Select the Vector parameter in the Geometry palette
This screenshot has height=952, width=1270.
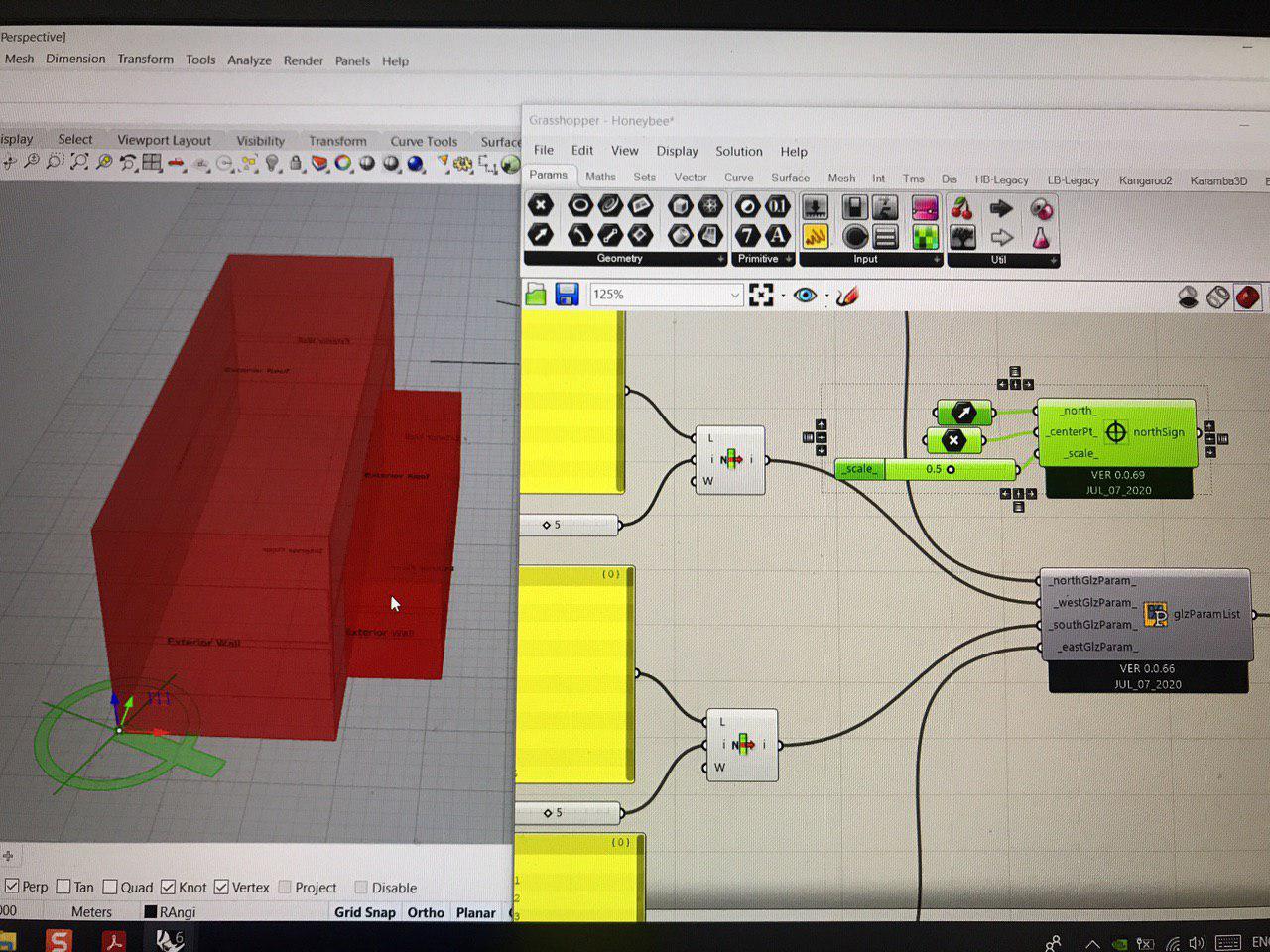(540, 235)
